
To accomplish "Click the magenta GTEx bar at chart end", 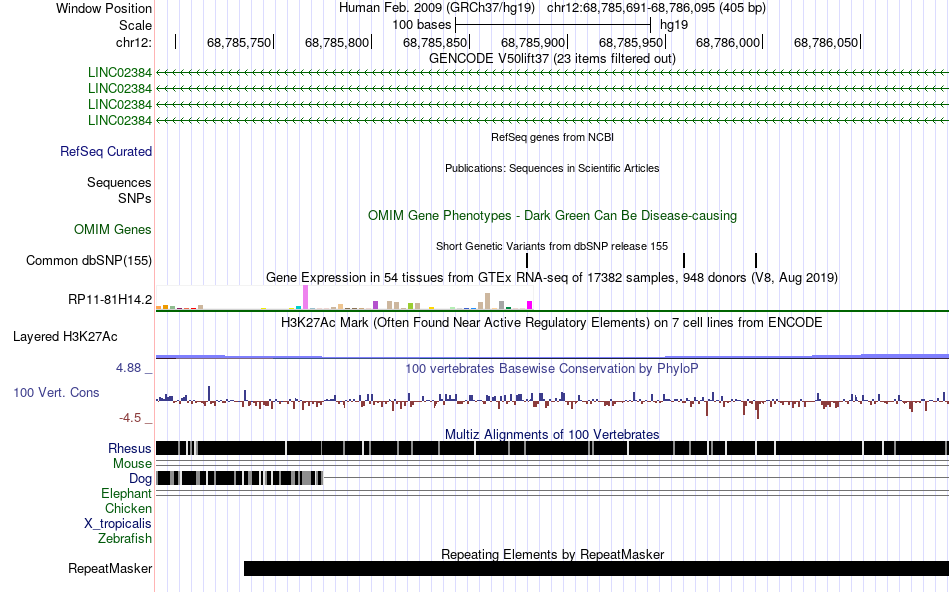I will point(530,305).
